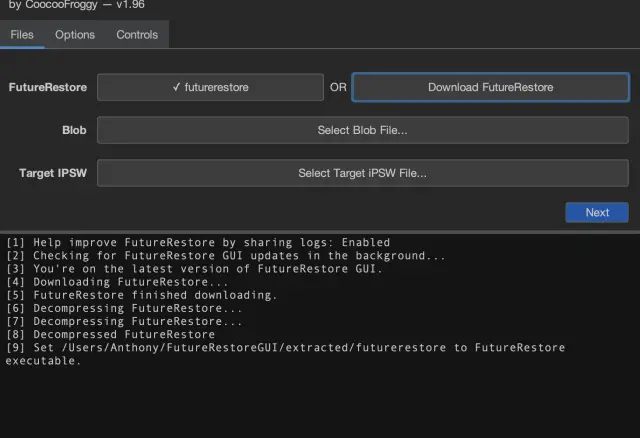640x438 pixels.
Task: Click the Target IPSW row label
Action: coord(53,173)
